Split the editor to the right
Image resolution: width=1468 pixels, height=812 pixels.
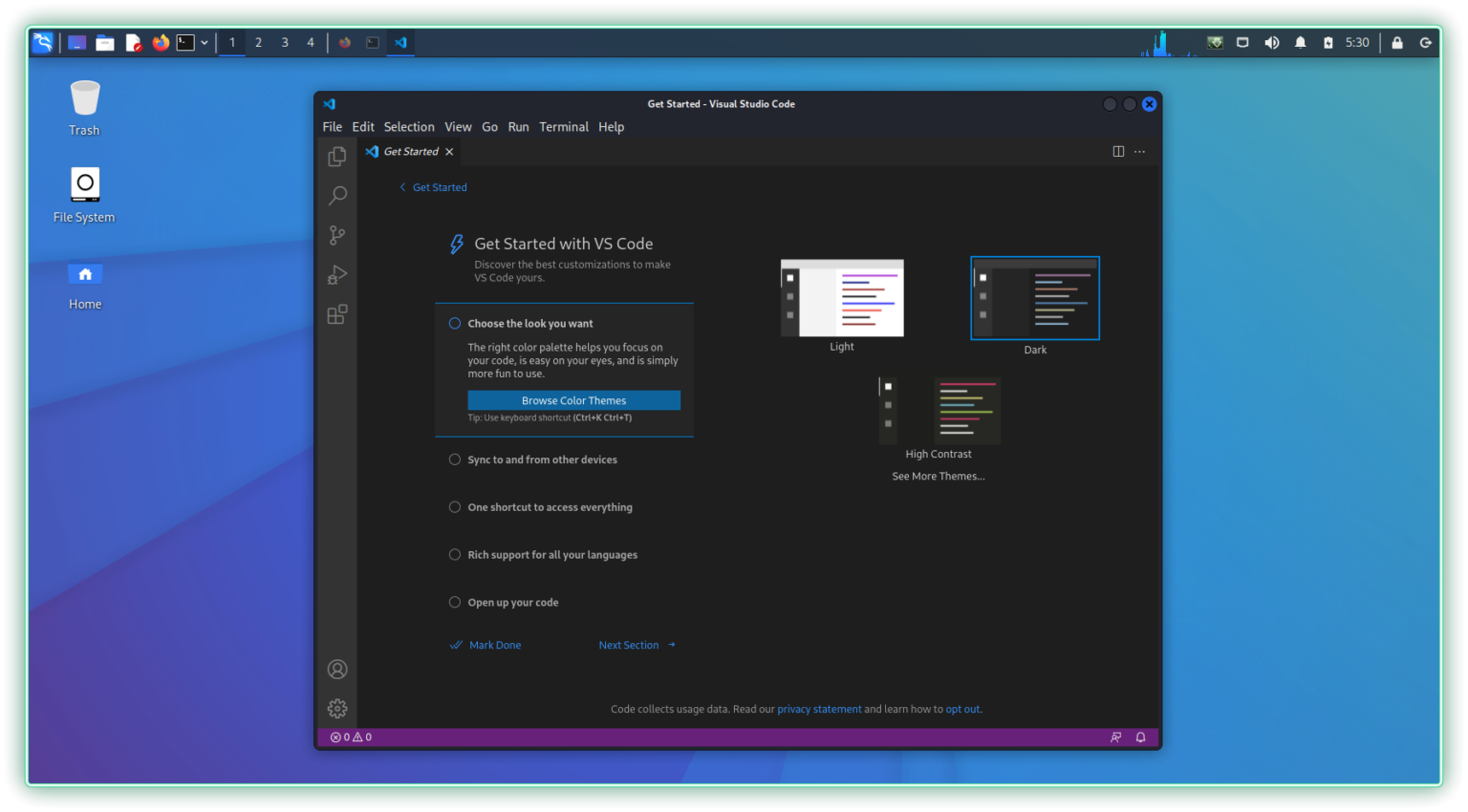[1118, 152]
